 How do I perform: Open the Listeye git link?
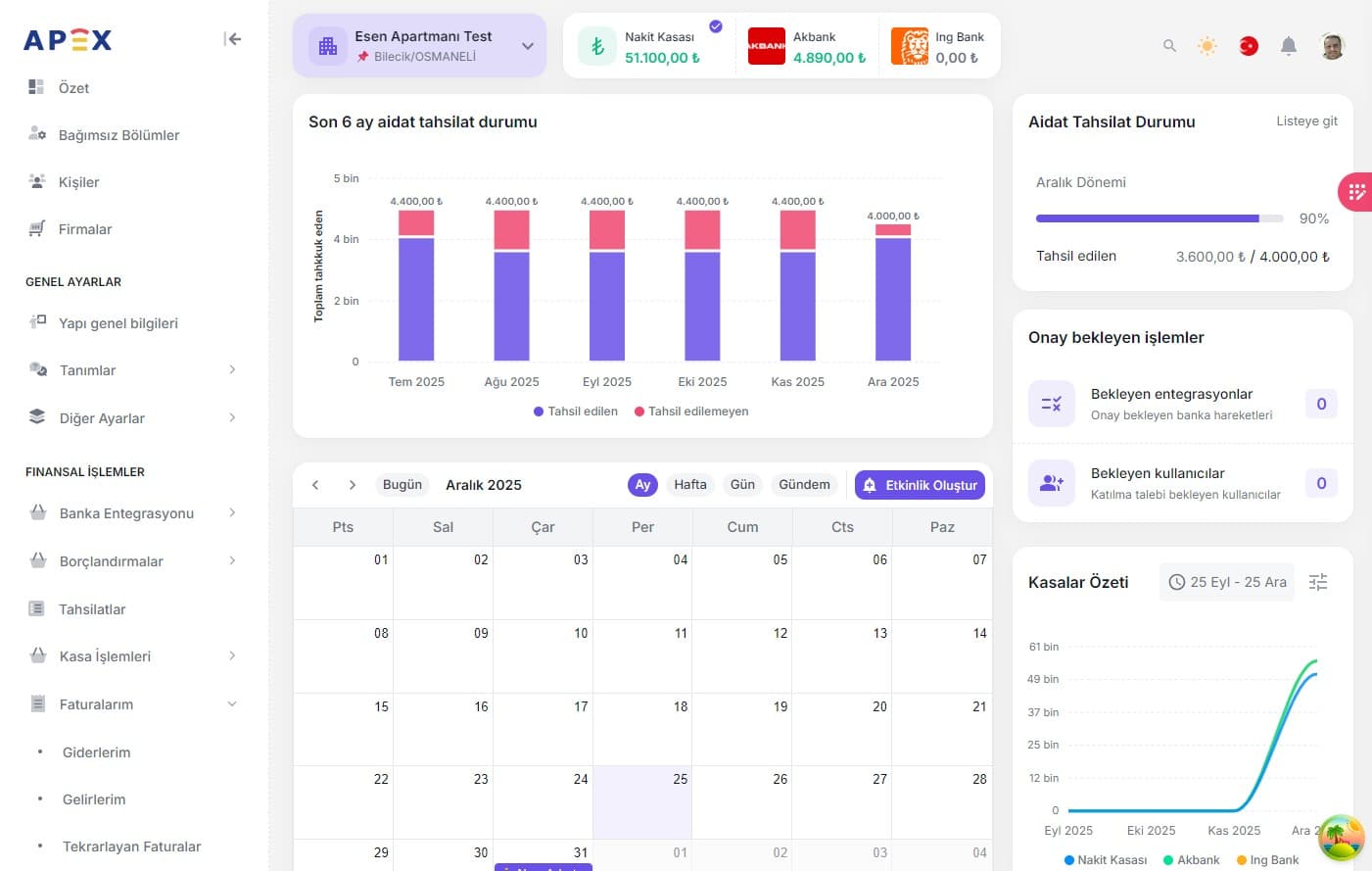1306,121
